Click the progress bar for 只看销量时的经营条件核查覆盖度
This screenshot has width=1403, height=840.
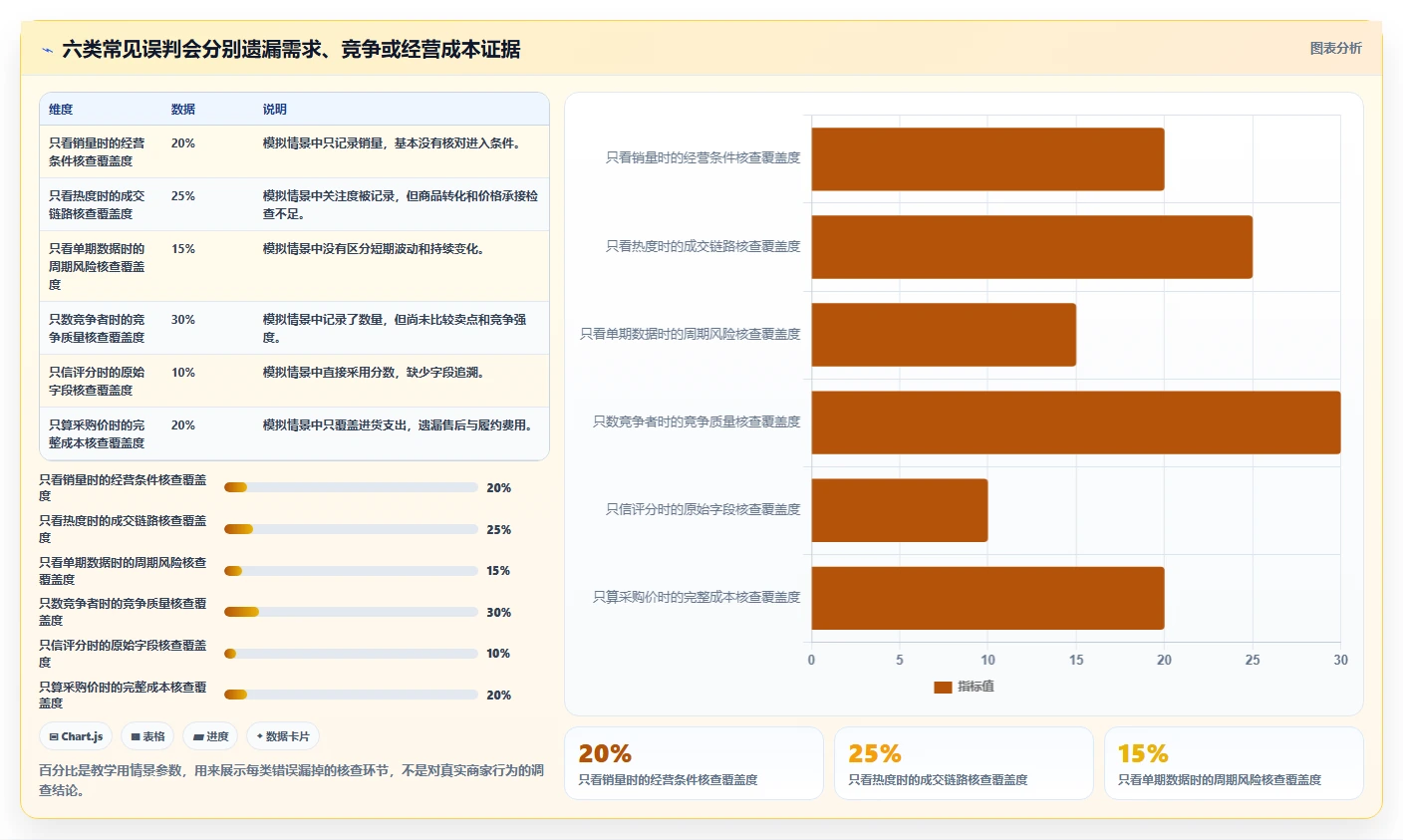coord(351,487)
